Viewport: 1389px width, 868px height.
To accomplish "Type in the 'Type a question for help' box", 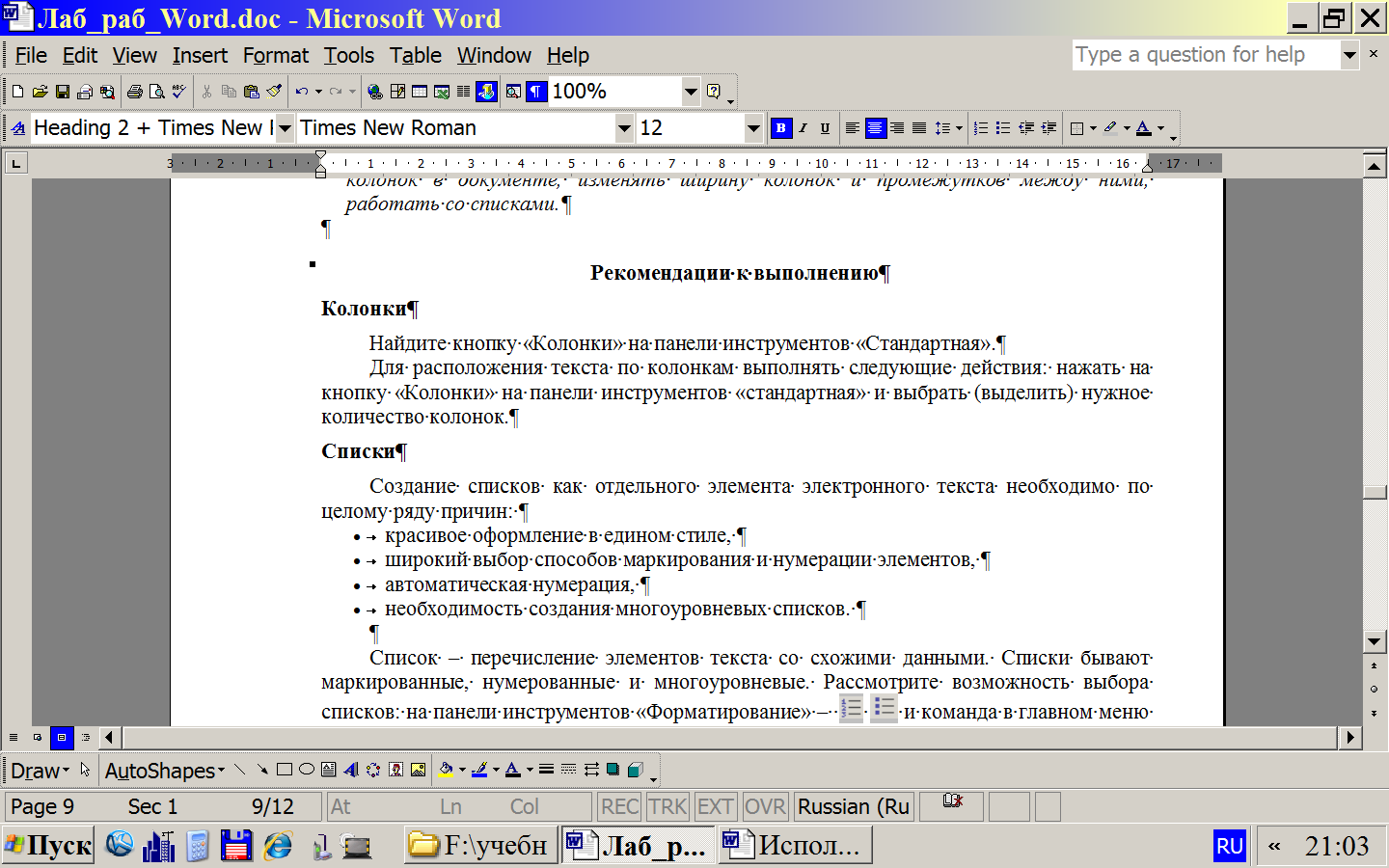I will tap(1206, 55).
